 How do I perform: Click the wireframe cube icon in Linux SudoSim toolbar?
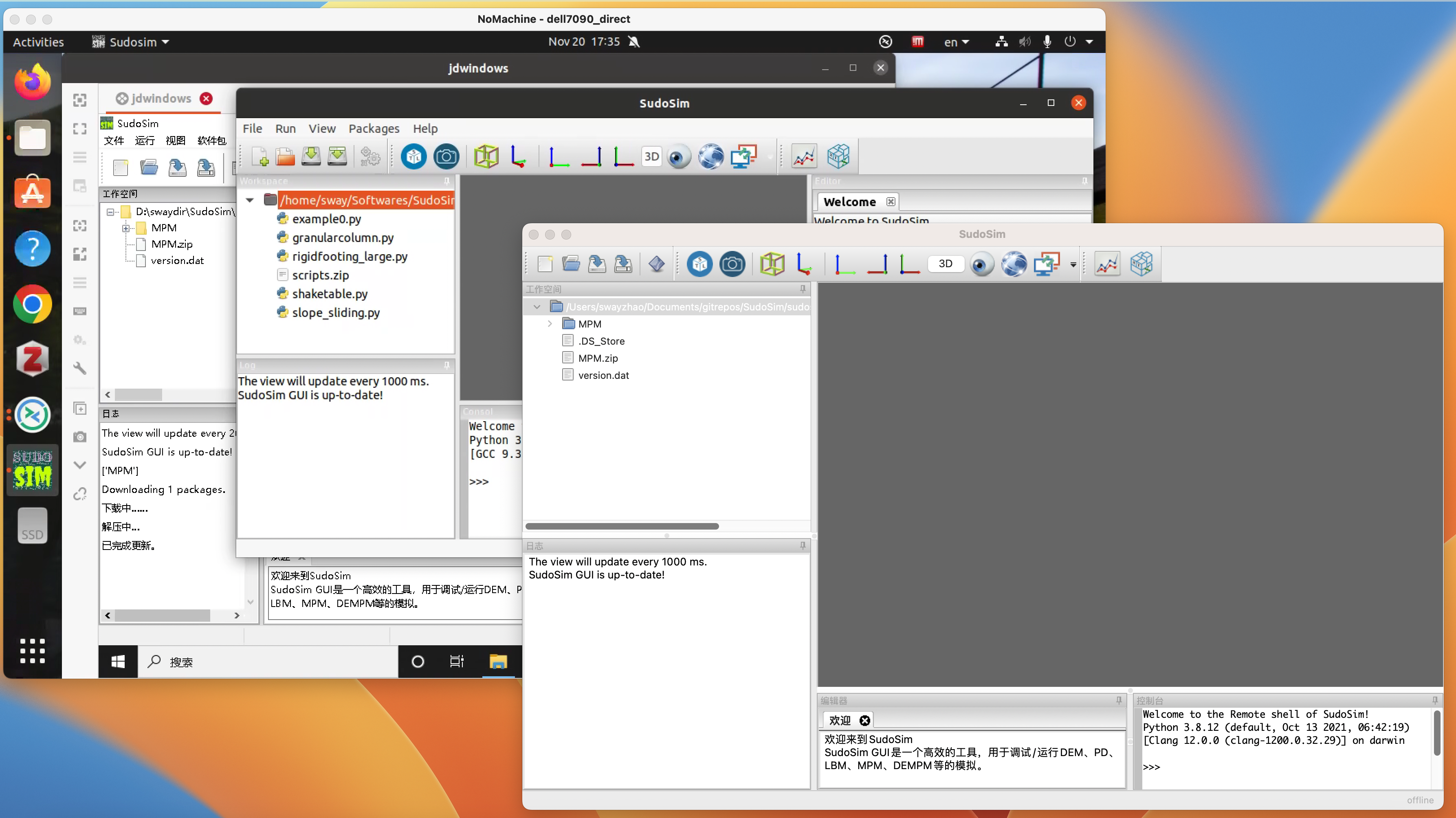[x=486, y=156]
